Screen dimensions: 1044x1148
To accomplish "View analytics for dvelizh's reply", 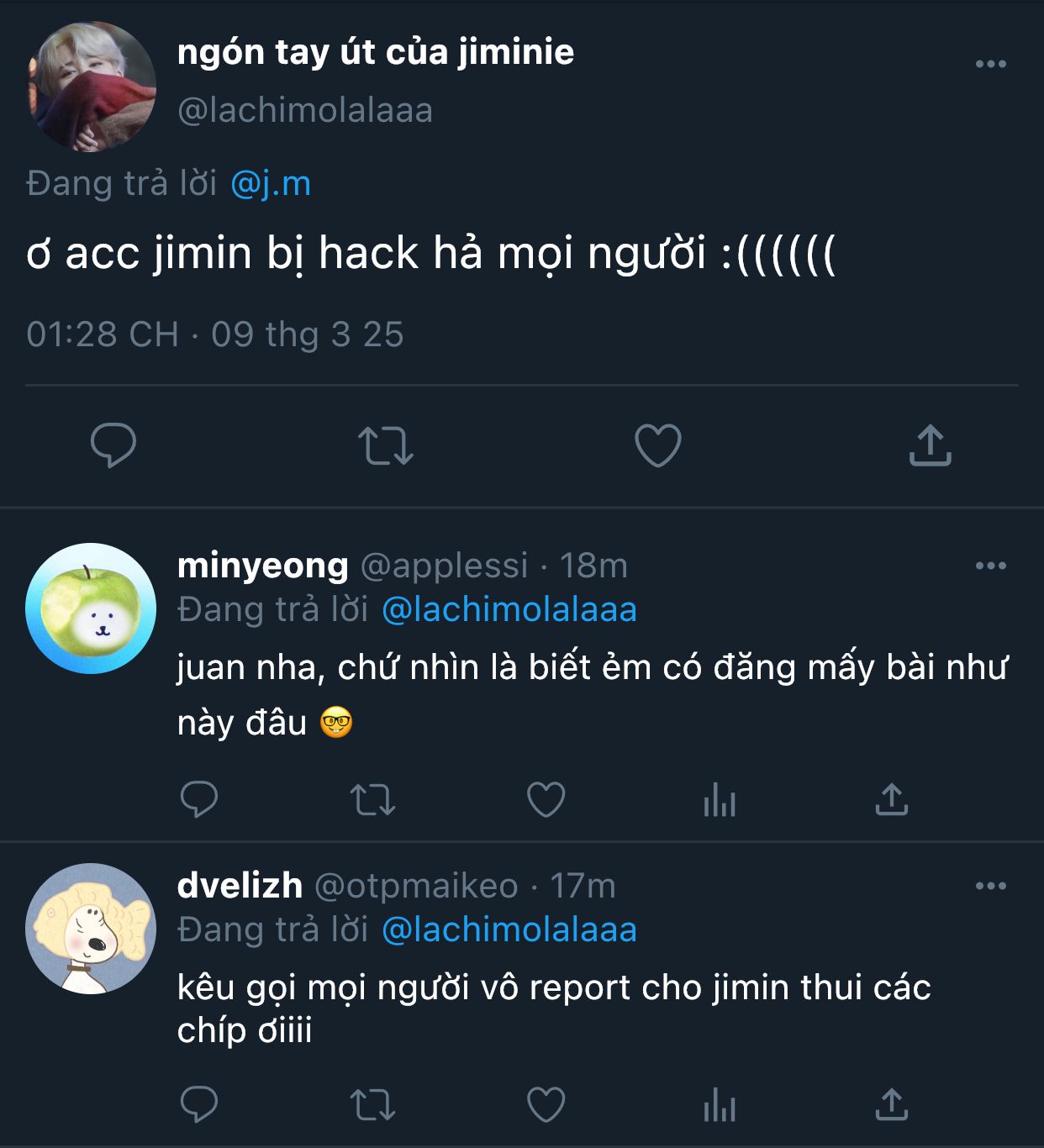I will 720,1104.
